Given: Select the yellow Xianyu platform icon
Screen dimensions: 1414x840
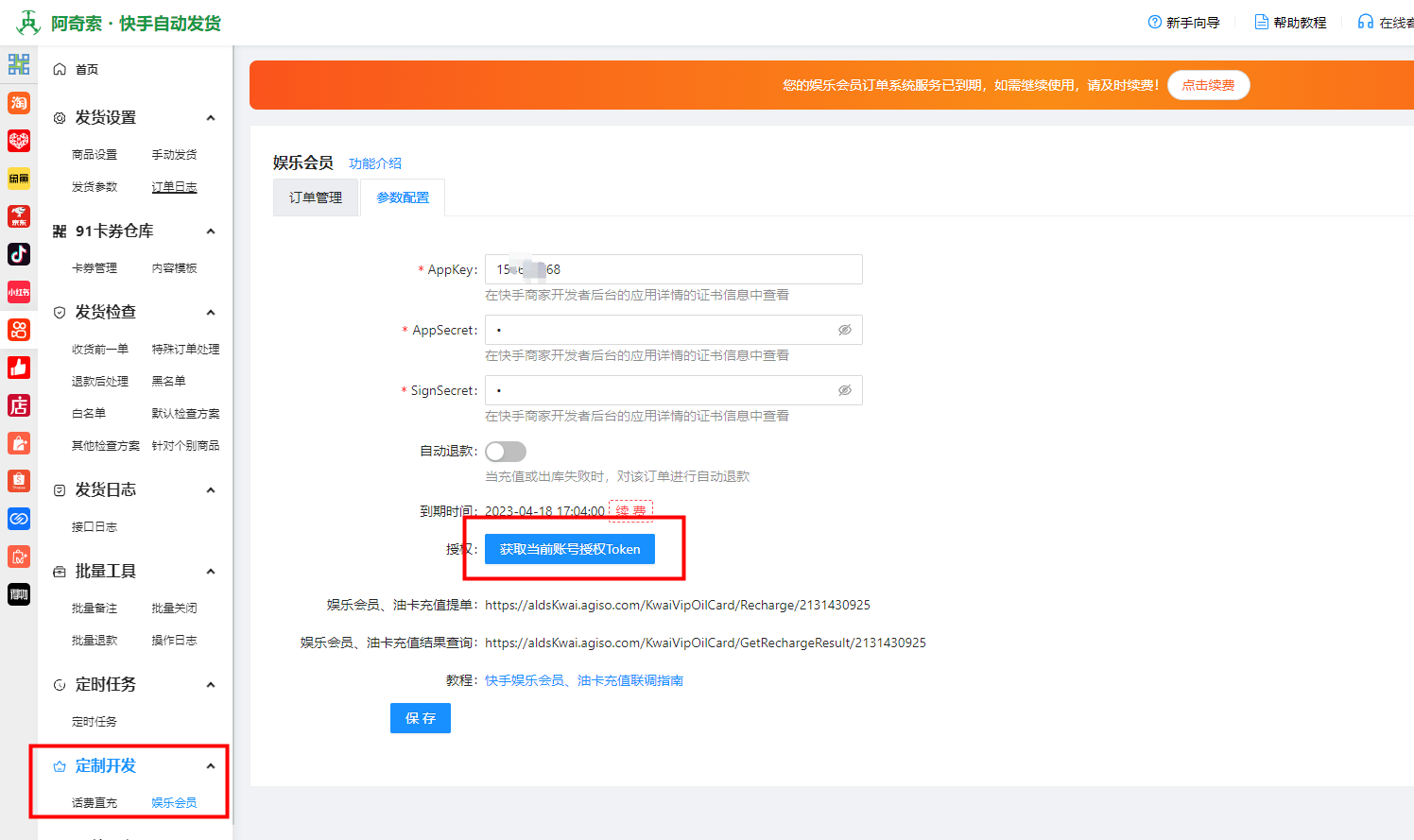Looking at the screenshot, I should [19, 178].
